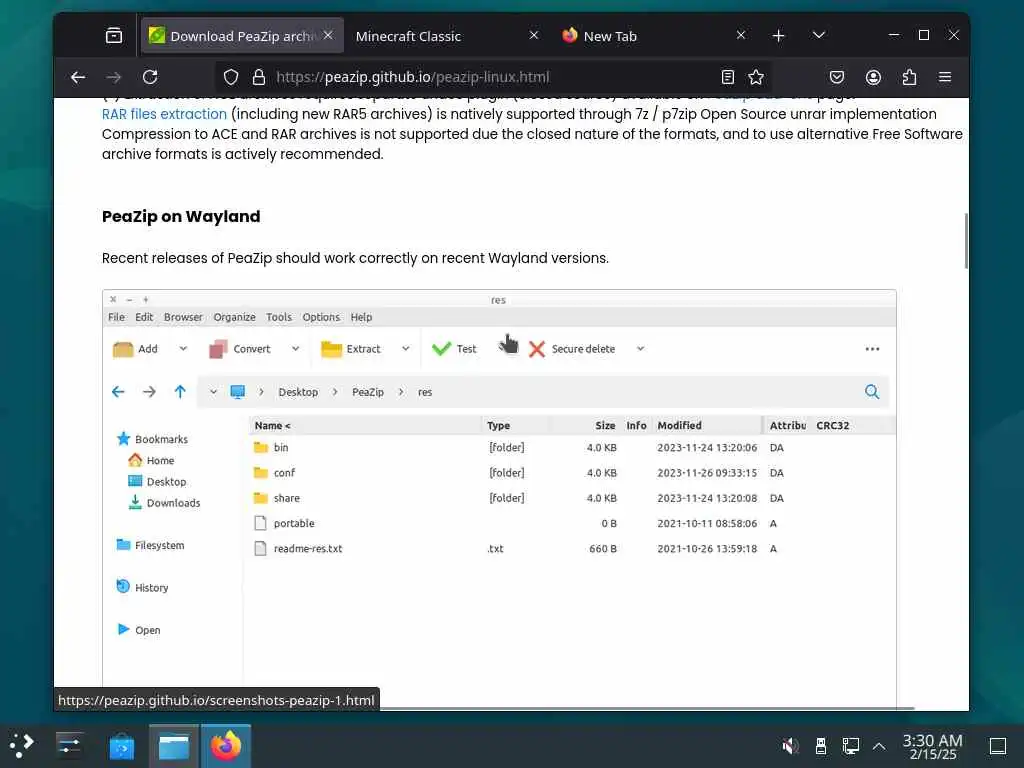The width and height of the screenshot is (1024, 768).
Task: Expand the dropdown arrow beside Extract
Action: (406, 349)
